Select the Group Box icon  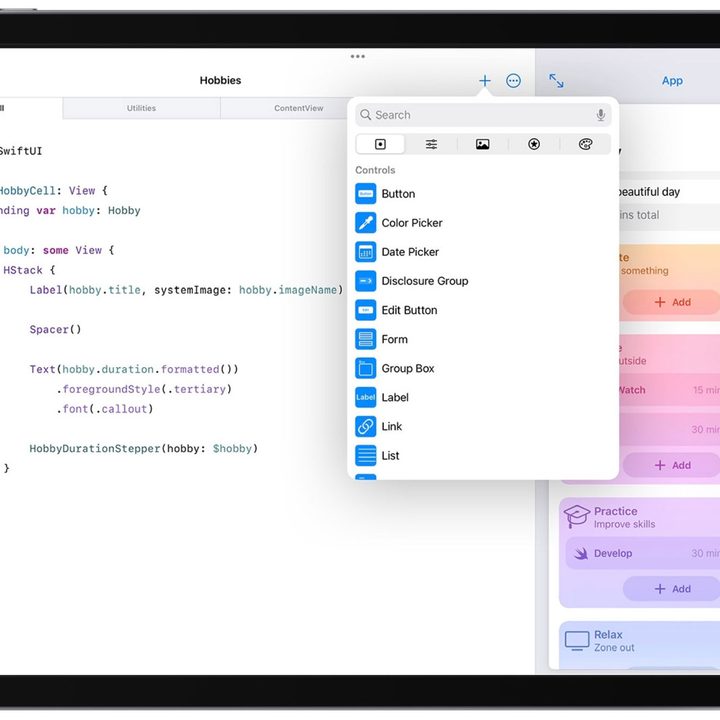click(x=366, y=368)
